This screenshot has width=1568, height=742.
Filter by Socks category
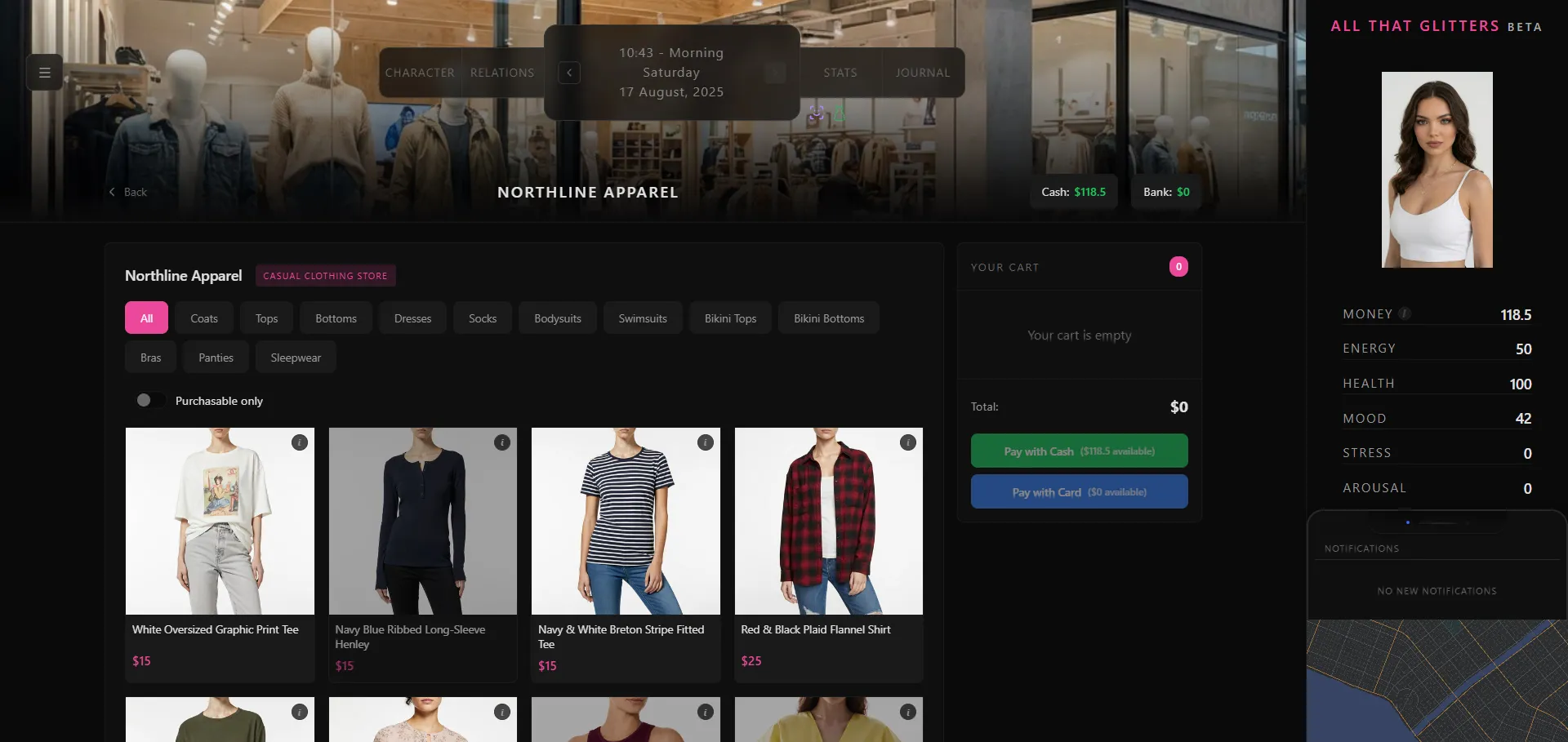tap(483, 318)
